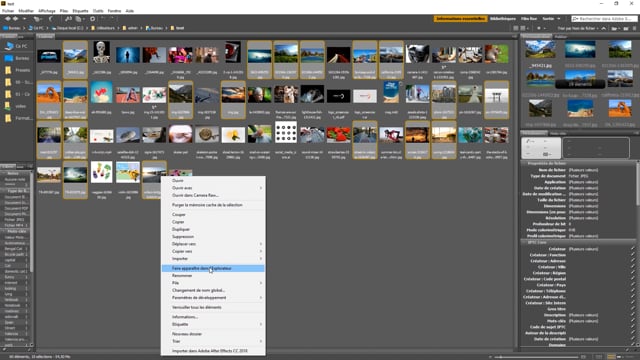Choose Faire apparaître dans l'Explorateur

point(213,268)
